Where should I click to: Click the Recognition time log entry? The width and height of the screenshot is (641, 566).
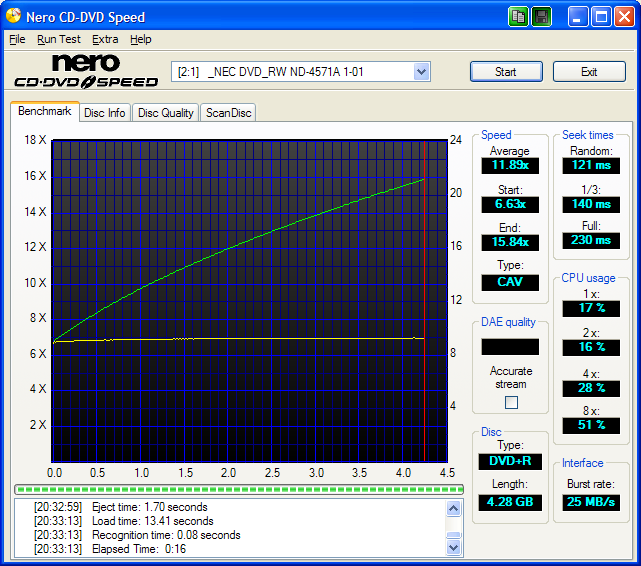pyautogui.click(x=137, y=535)
